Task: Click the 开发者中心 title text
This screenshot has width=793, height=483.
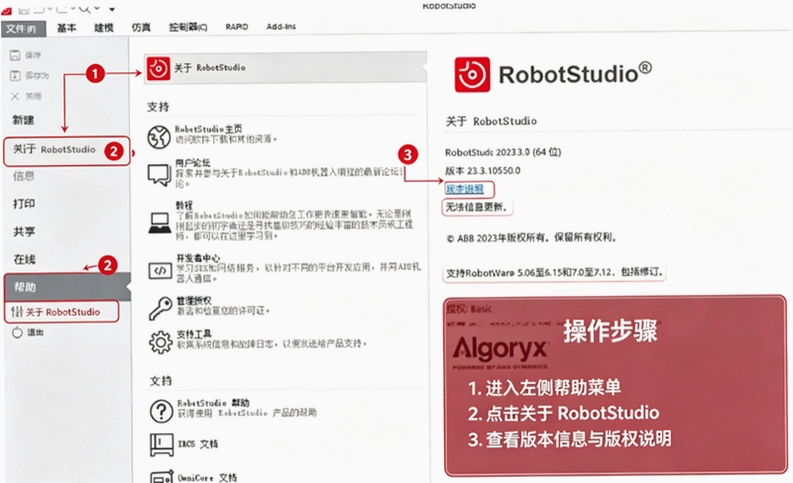Action: (x=198, y=258)
